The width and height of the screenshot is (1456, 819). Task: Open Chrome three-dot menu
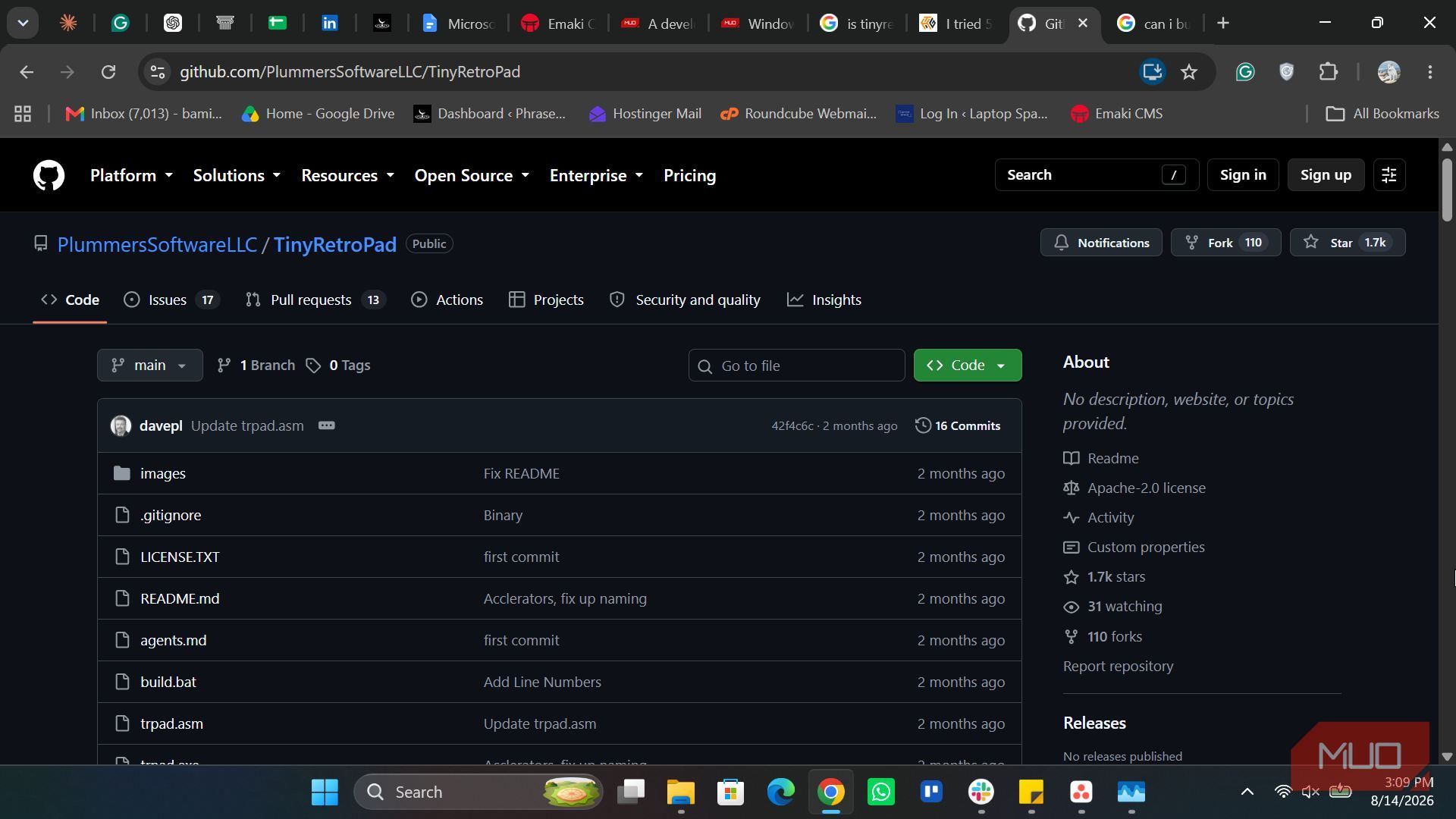(x=1430, y=72)
